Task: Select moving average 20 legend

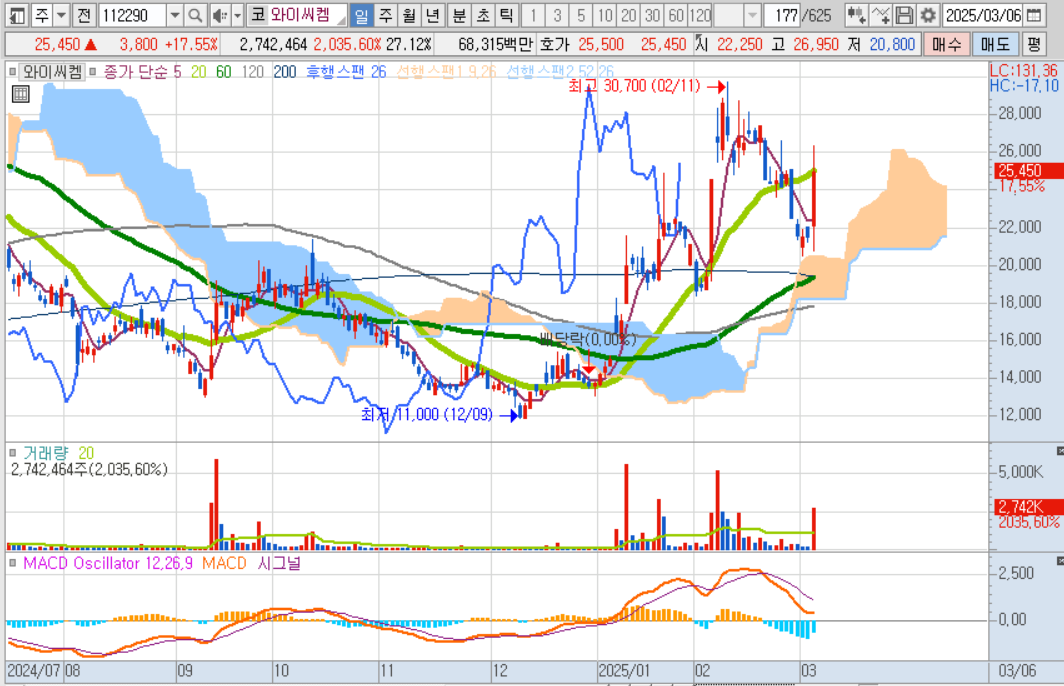Action: coord(198,72)
